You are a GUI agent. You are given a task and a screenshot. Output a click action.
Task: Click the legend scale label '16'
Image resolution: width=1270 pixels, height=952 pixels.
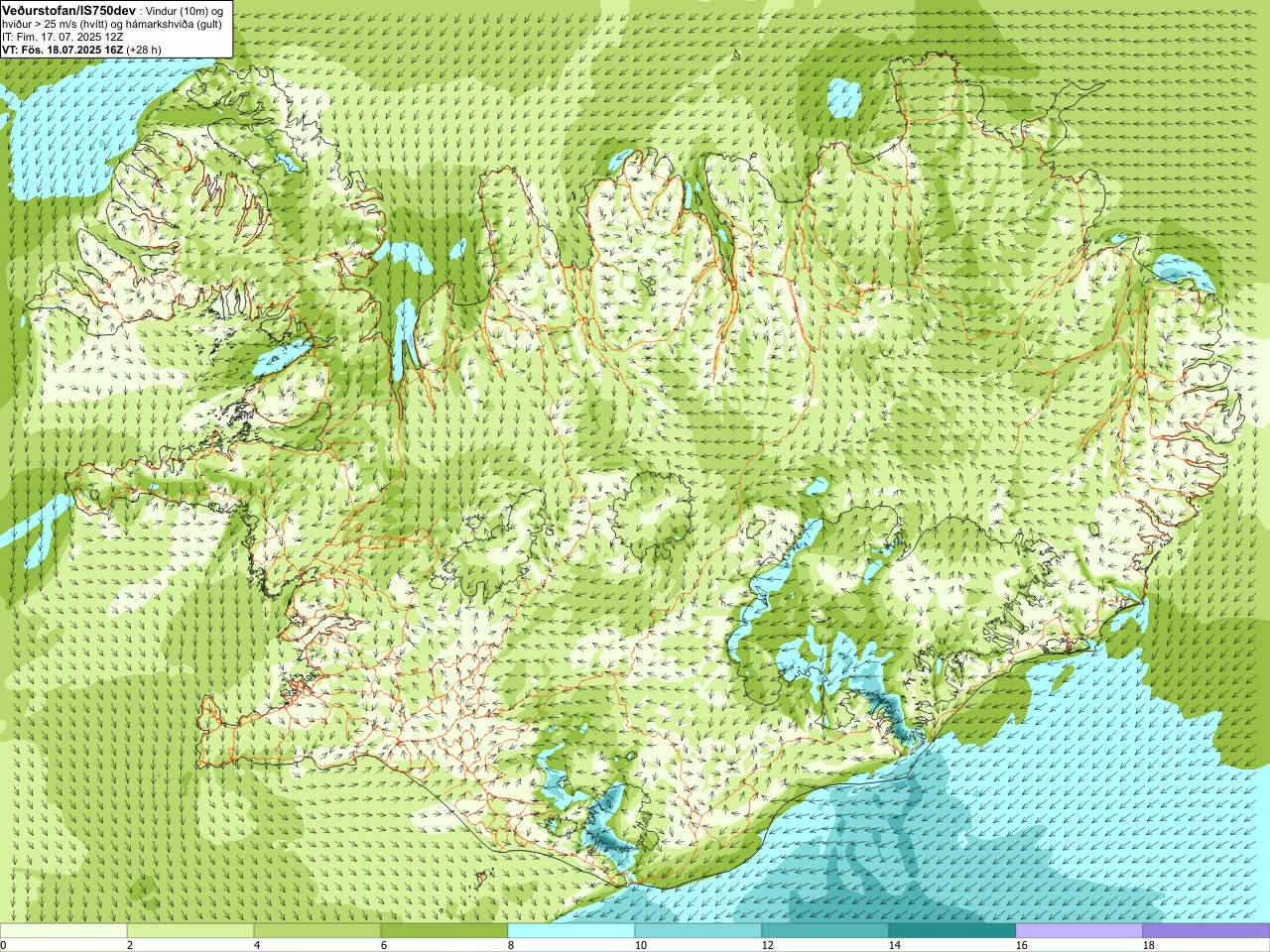(1021, 945)
